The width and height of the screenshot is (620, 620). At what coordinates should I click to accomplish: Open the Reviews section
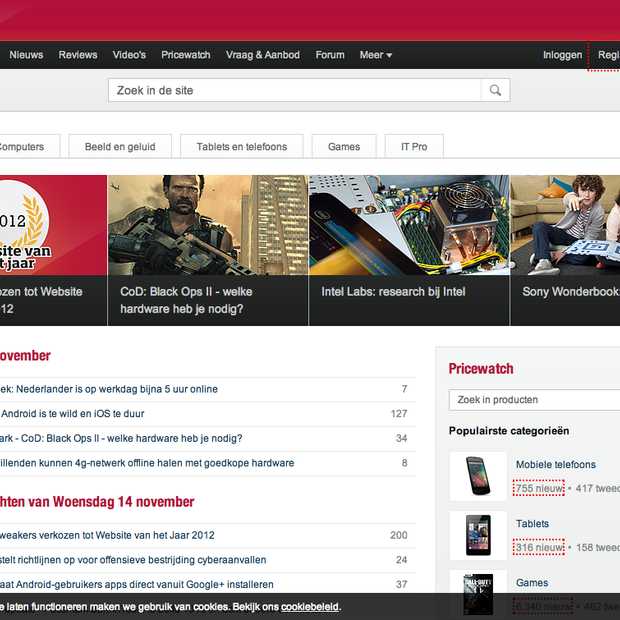78,55
